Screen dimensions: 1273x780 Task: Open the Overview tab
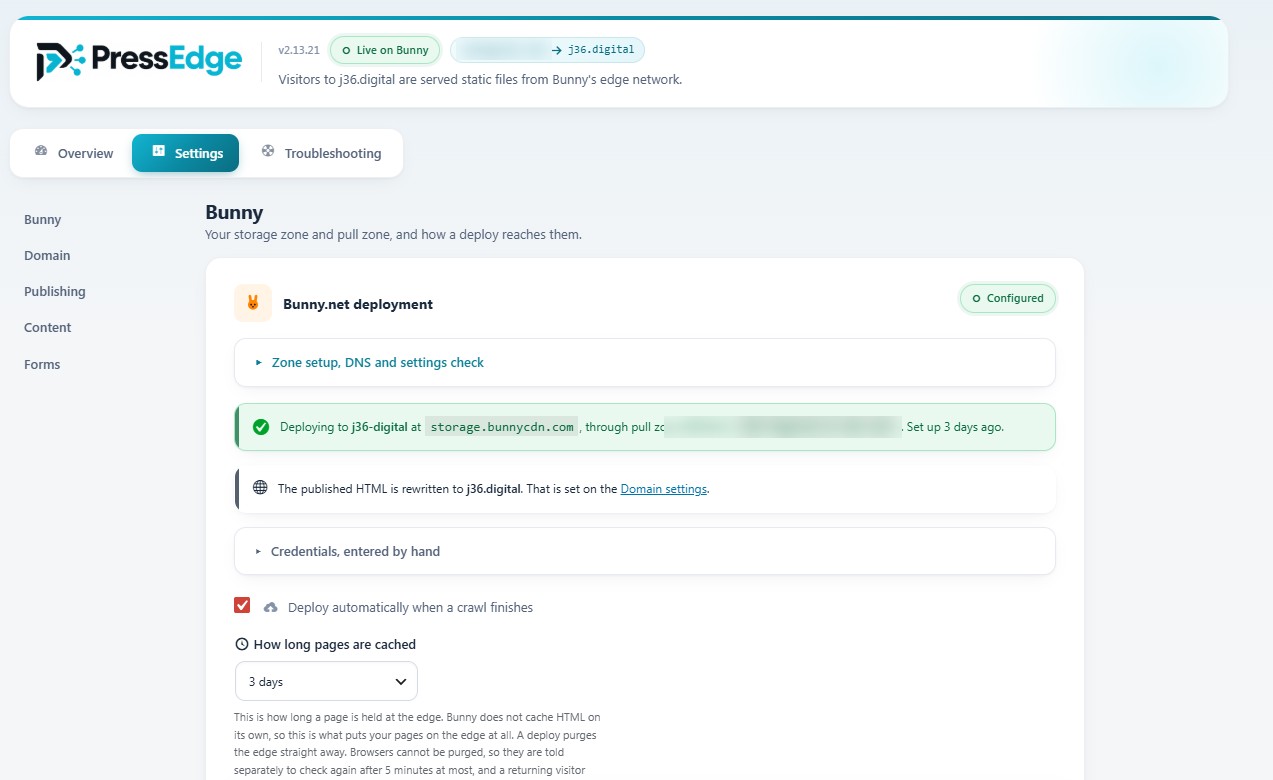click(73, 153)
